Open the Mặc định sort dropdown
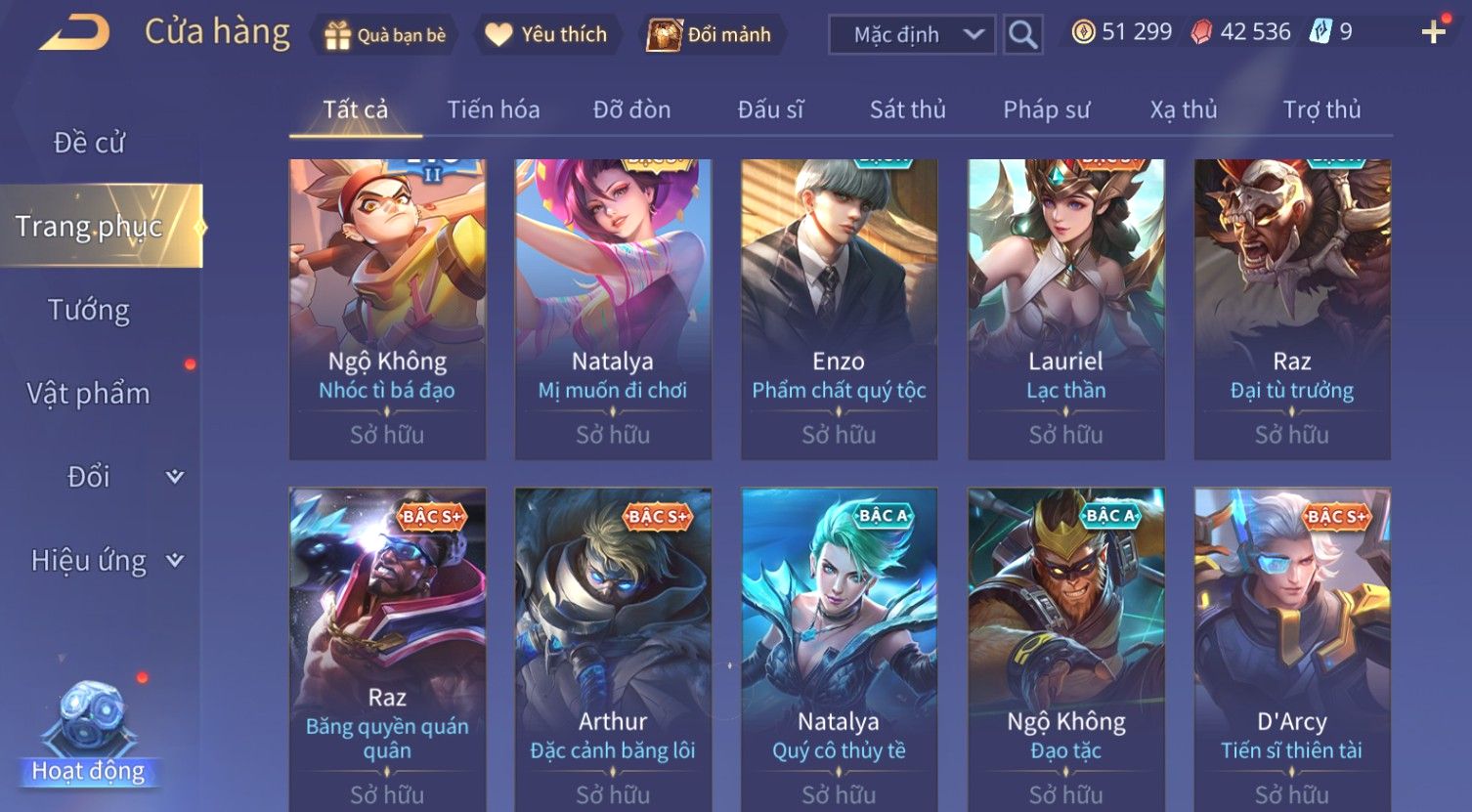This screenshot has height=812, width=1472. tap(912, 35)
